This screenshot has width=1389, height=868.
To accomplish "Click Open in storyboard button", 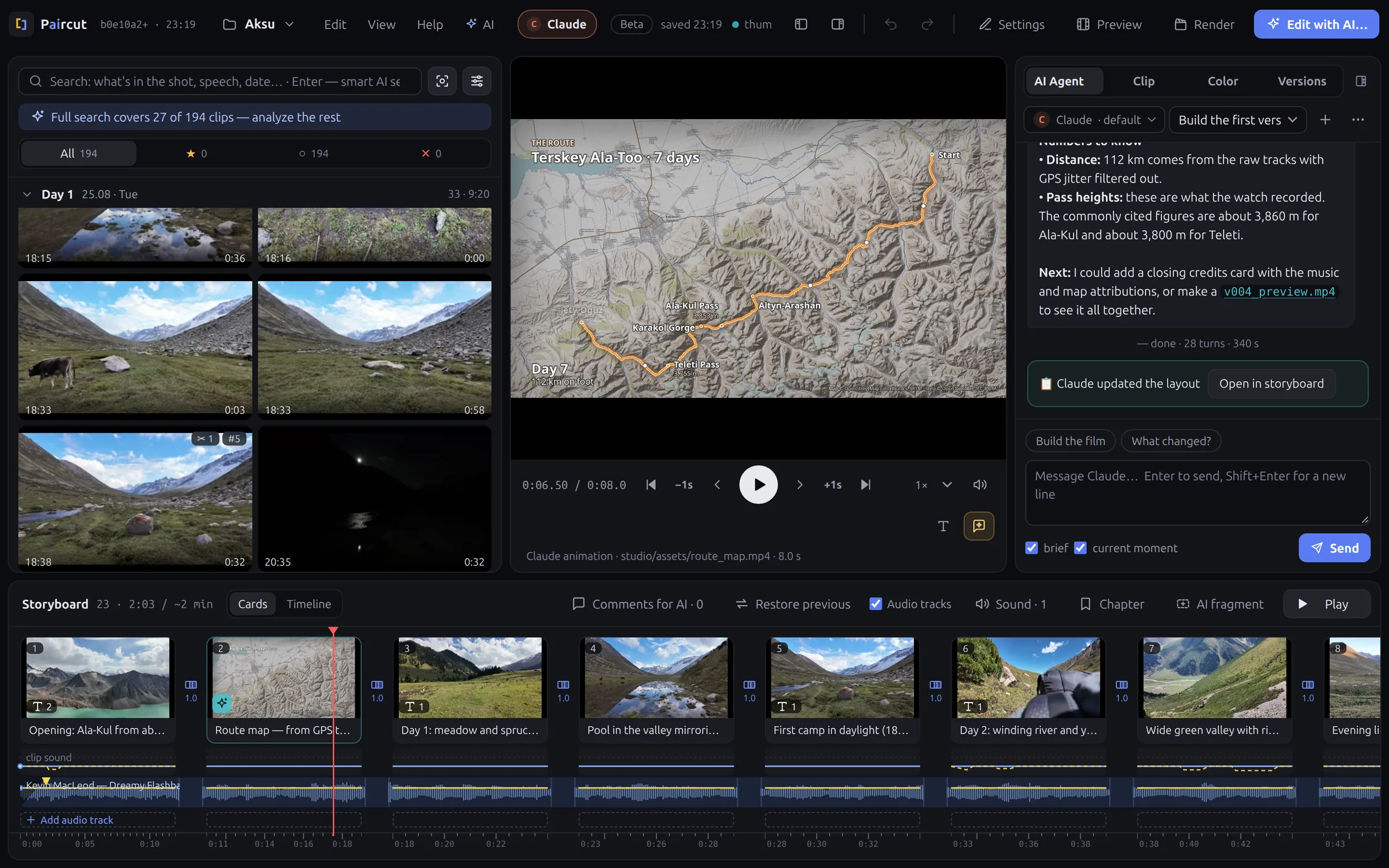I will point(1272,384).
